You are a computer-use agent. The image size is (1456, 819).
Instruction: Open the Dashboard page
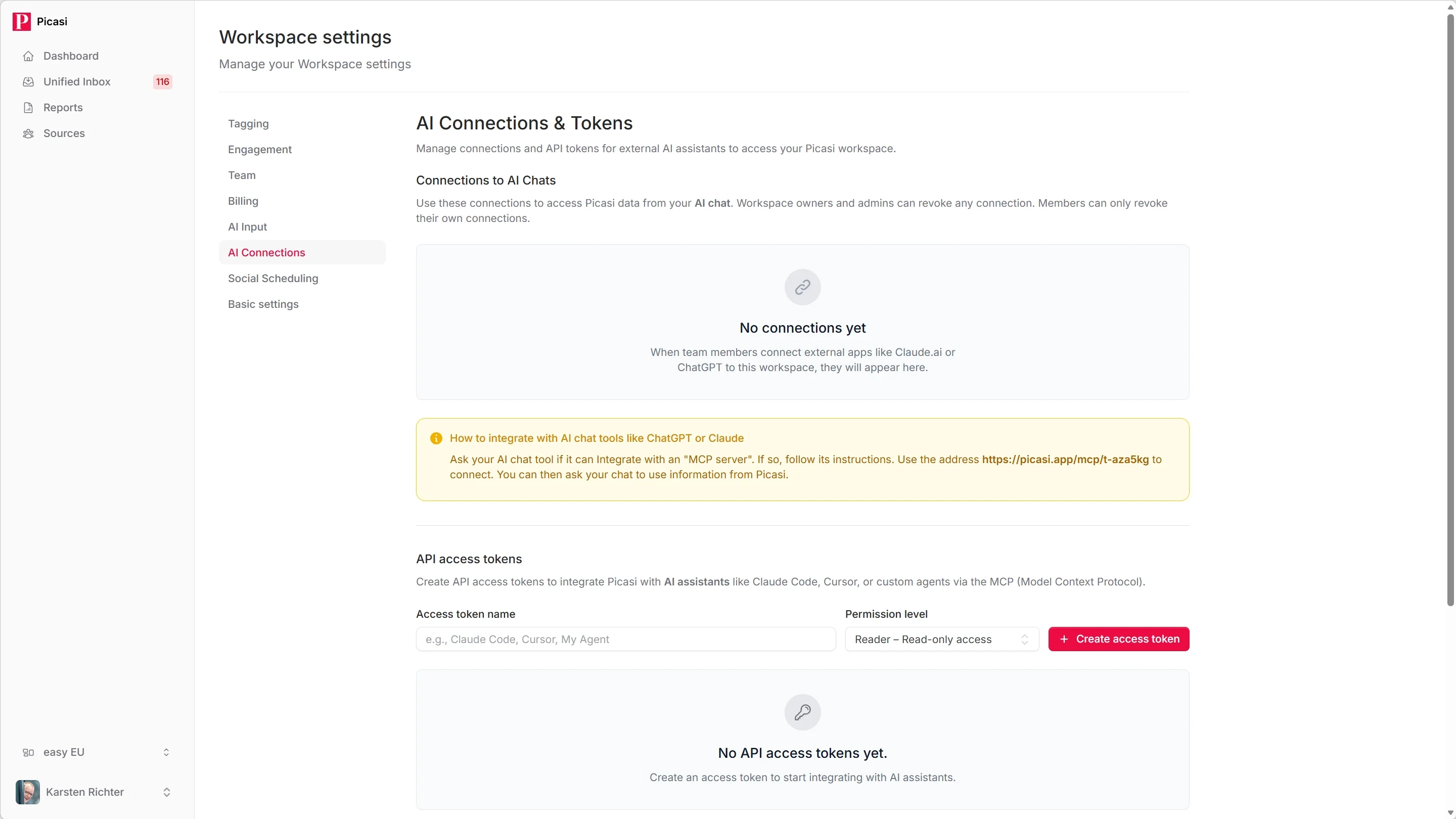[x=97, y=56]
